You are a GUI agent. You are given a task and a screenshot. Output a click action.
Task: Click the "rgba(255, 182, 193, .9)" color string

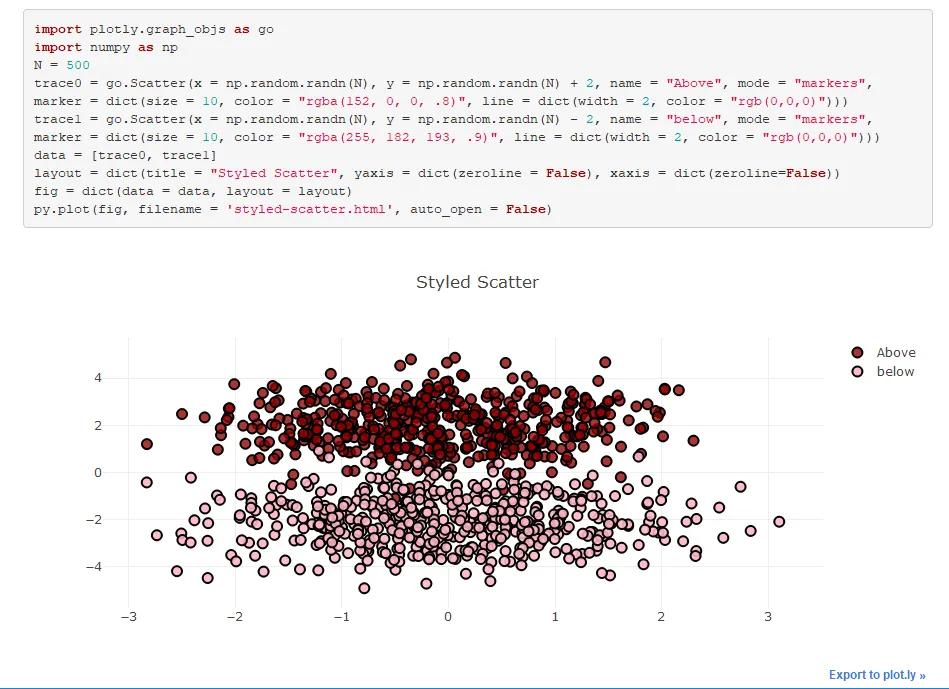pos(398,137)
